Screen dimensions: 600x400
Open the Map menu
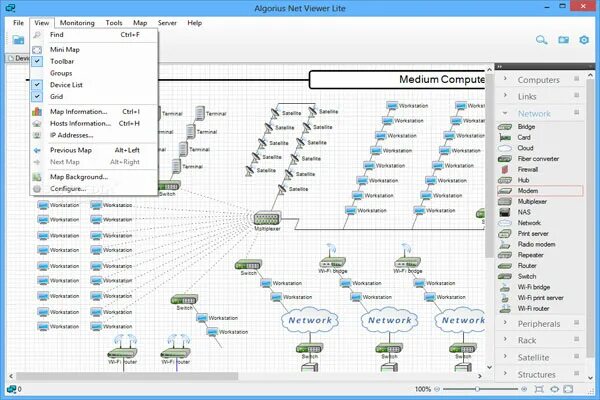140,23
